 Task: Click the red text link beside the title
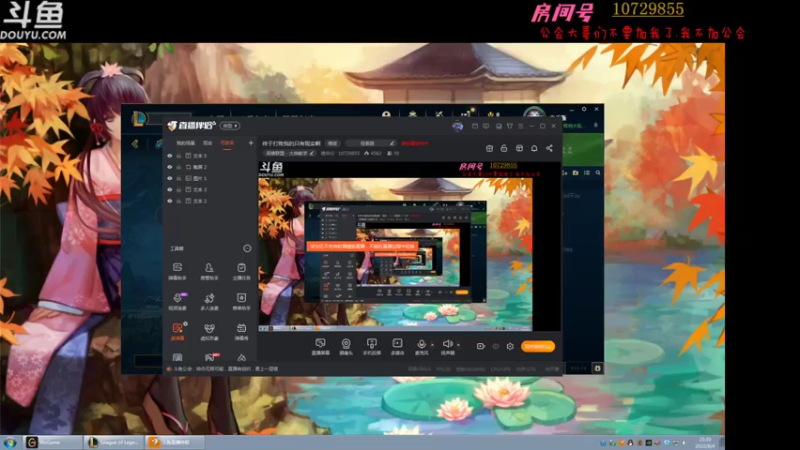pyautogui.click(x=415, y=143)
